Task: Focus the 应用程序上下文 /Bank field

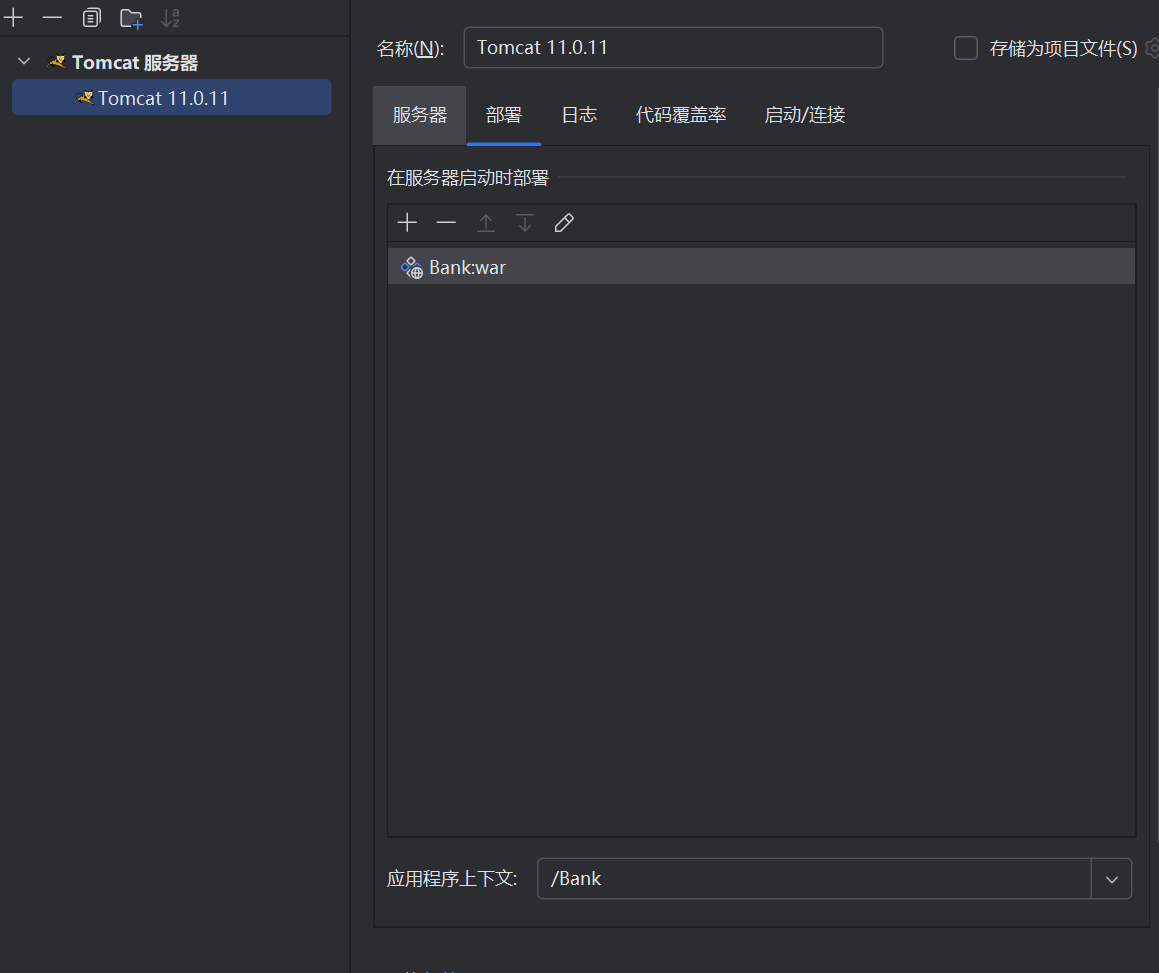Action: click(814, 878)
